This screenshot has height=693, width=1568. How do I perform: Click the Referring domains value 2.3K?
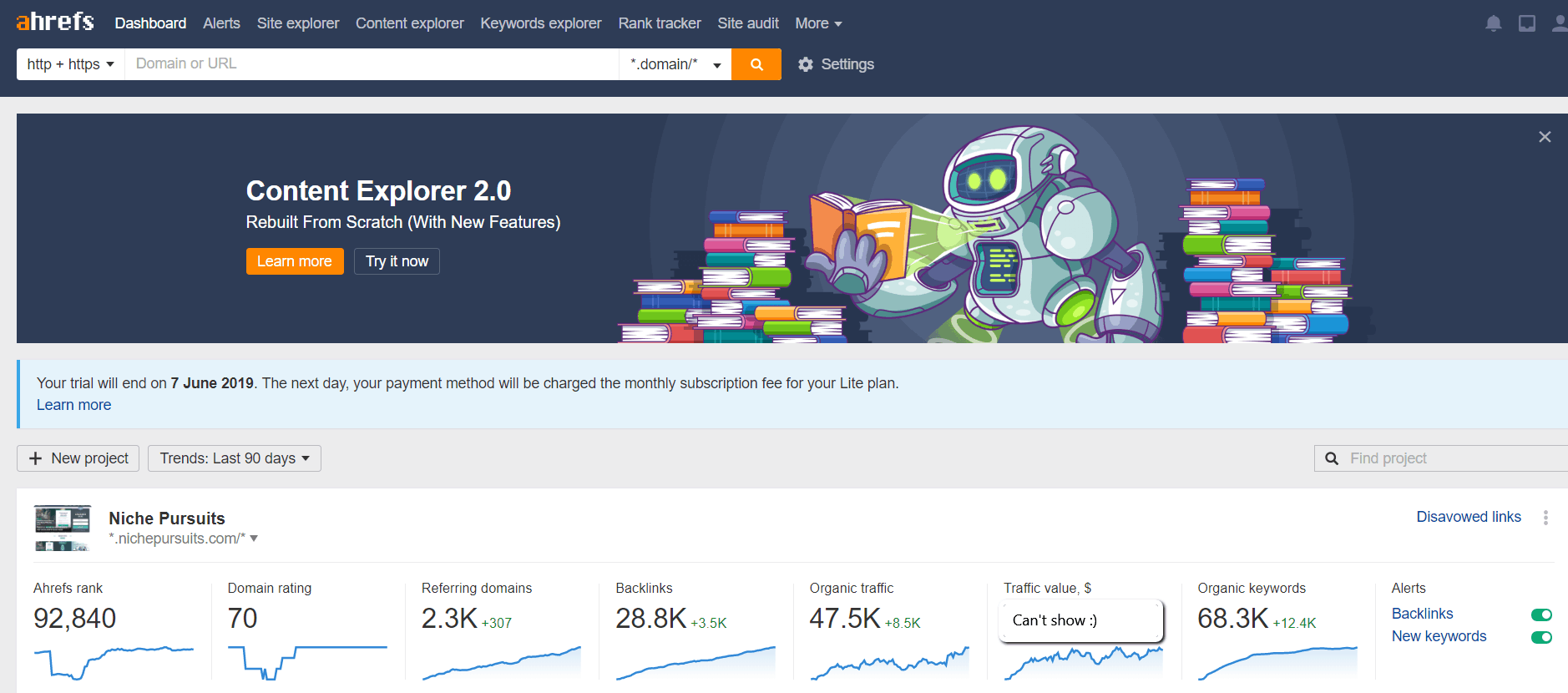coord(449,619)
